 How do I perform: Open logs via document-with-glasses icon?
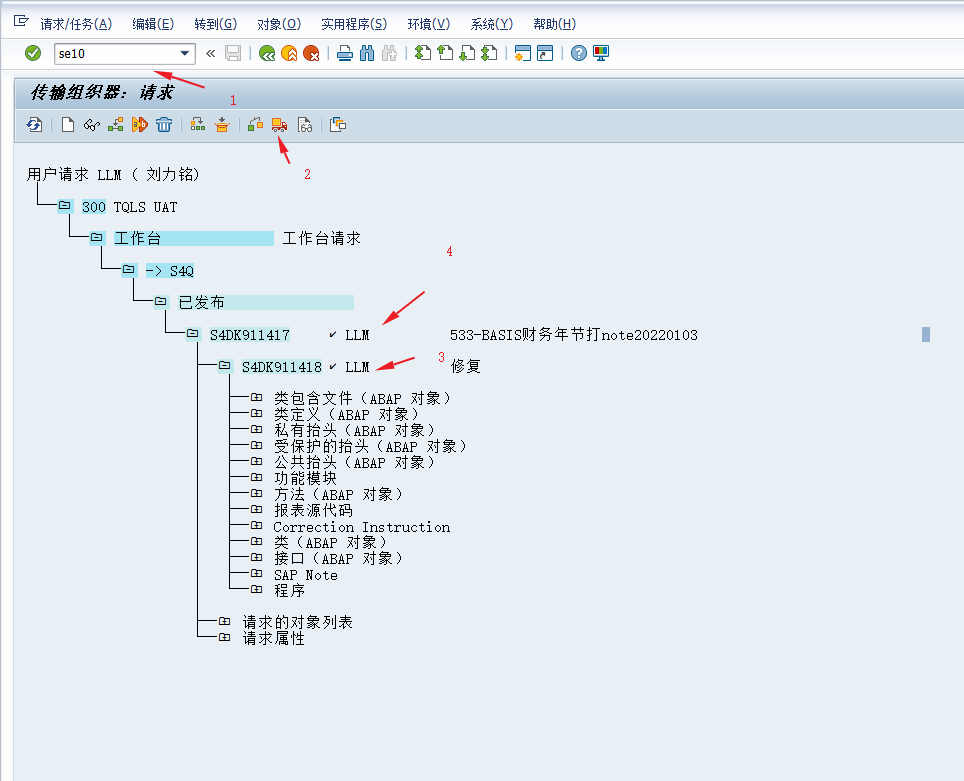coord(304,125)
